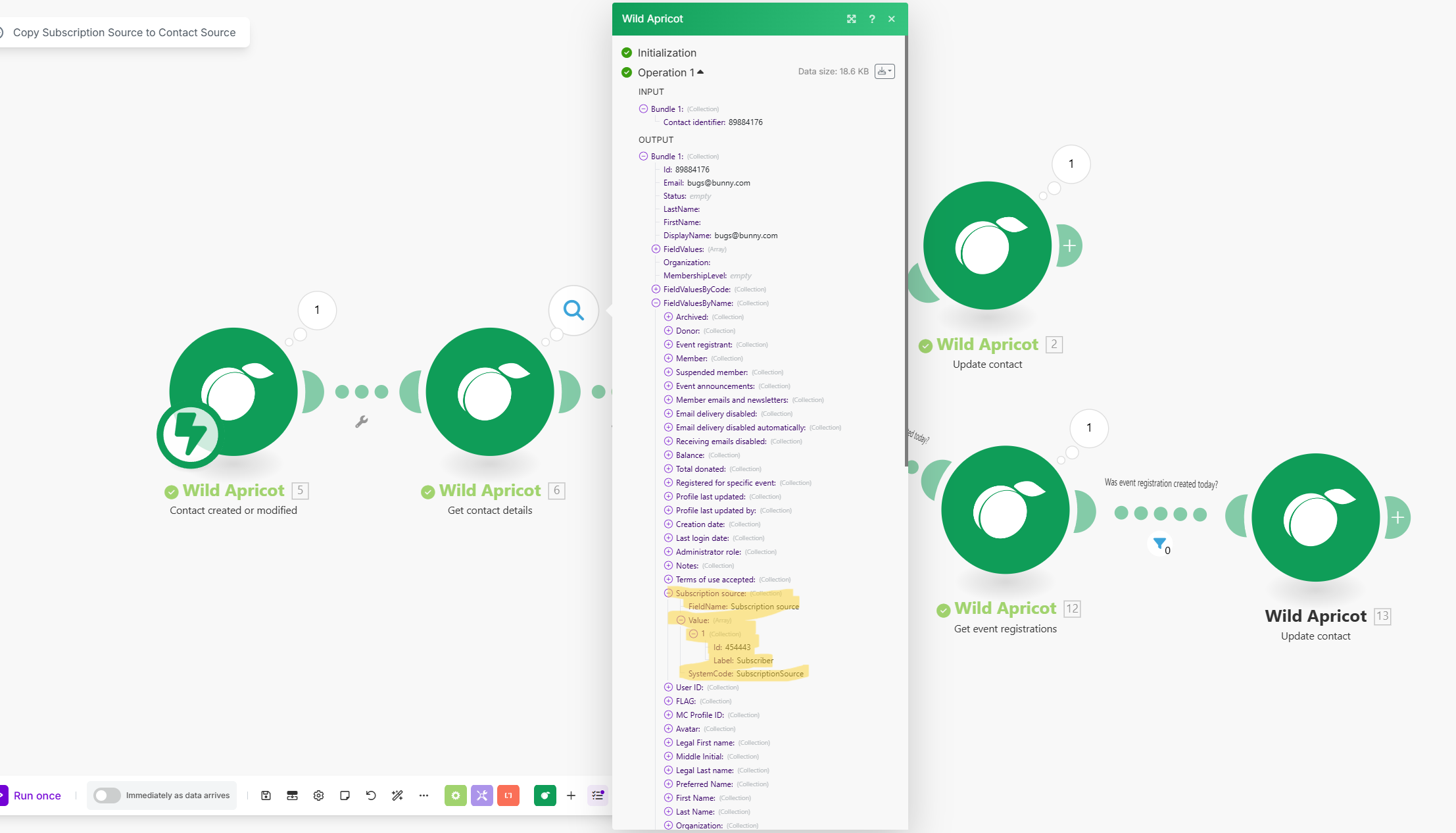Click the Email value bugs@bunny.com
The width and height of the screenshot is (1456, 833).
pyautogui.click(x=718, y=183)
